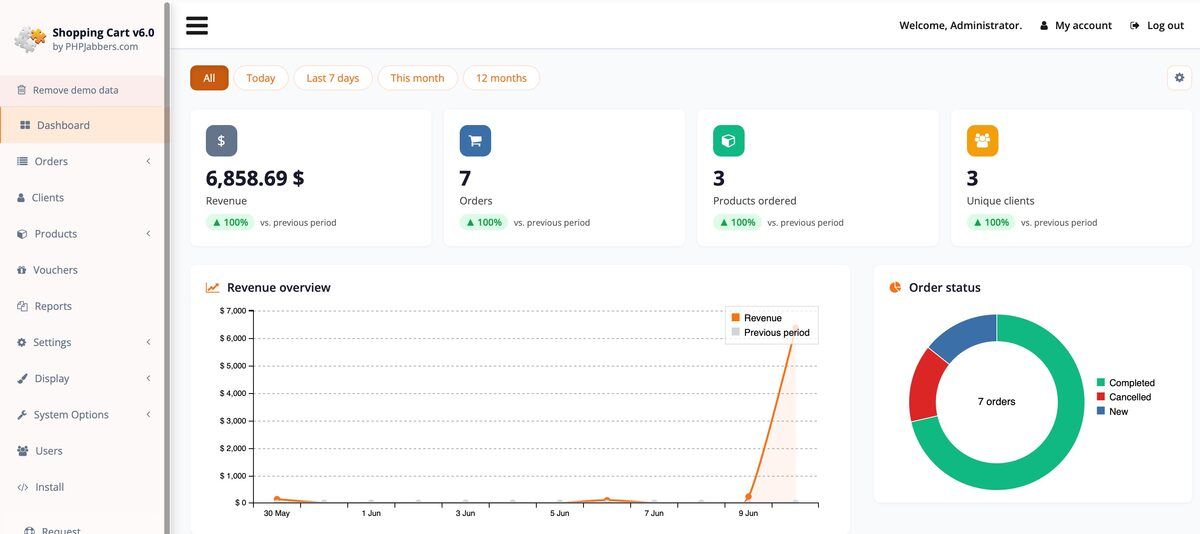Click the orange Unique clients group icon
The width and height of the screenshot is (1200, 534).
pos(982,141)
